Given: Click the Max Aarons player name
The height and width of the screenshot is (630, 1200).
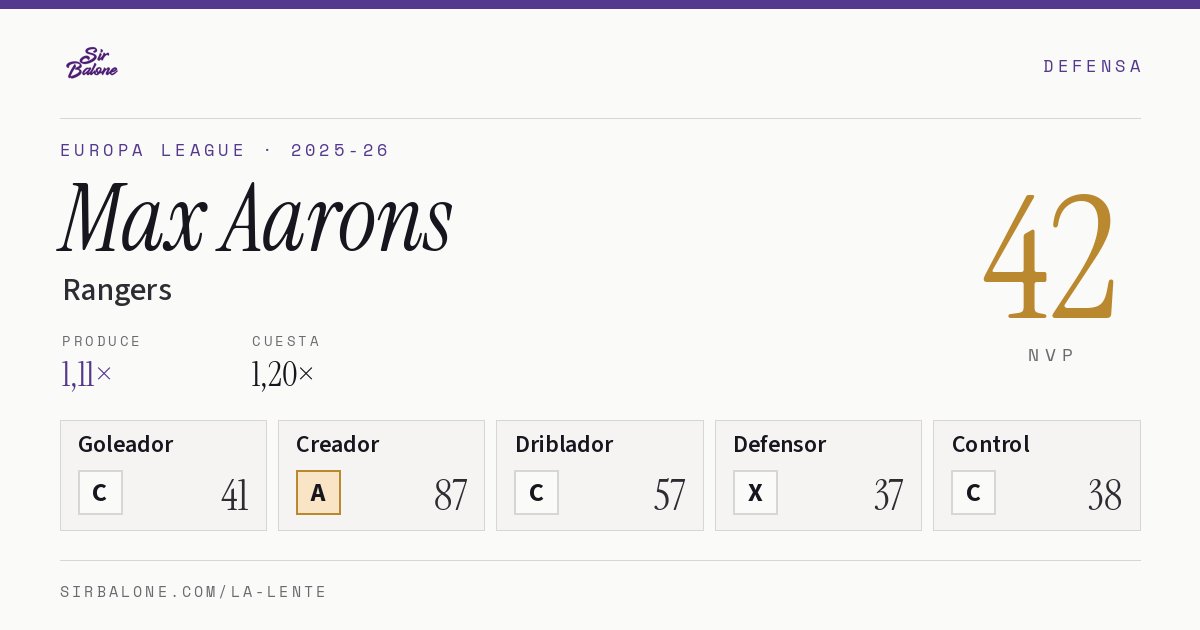Looking at the screenshot, I should 256,219.
